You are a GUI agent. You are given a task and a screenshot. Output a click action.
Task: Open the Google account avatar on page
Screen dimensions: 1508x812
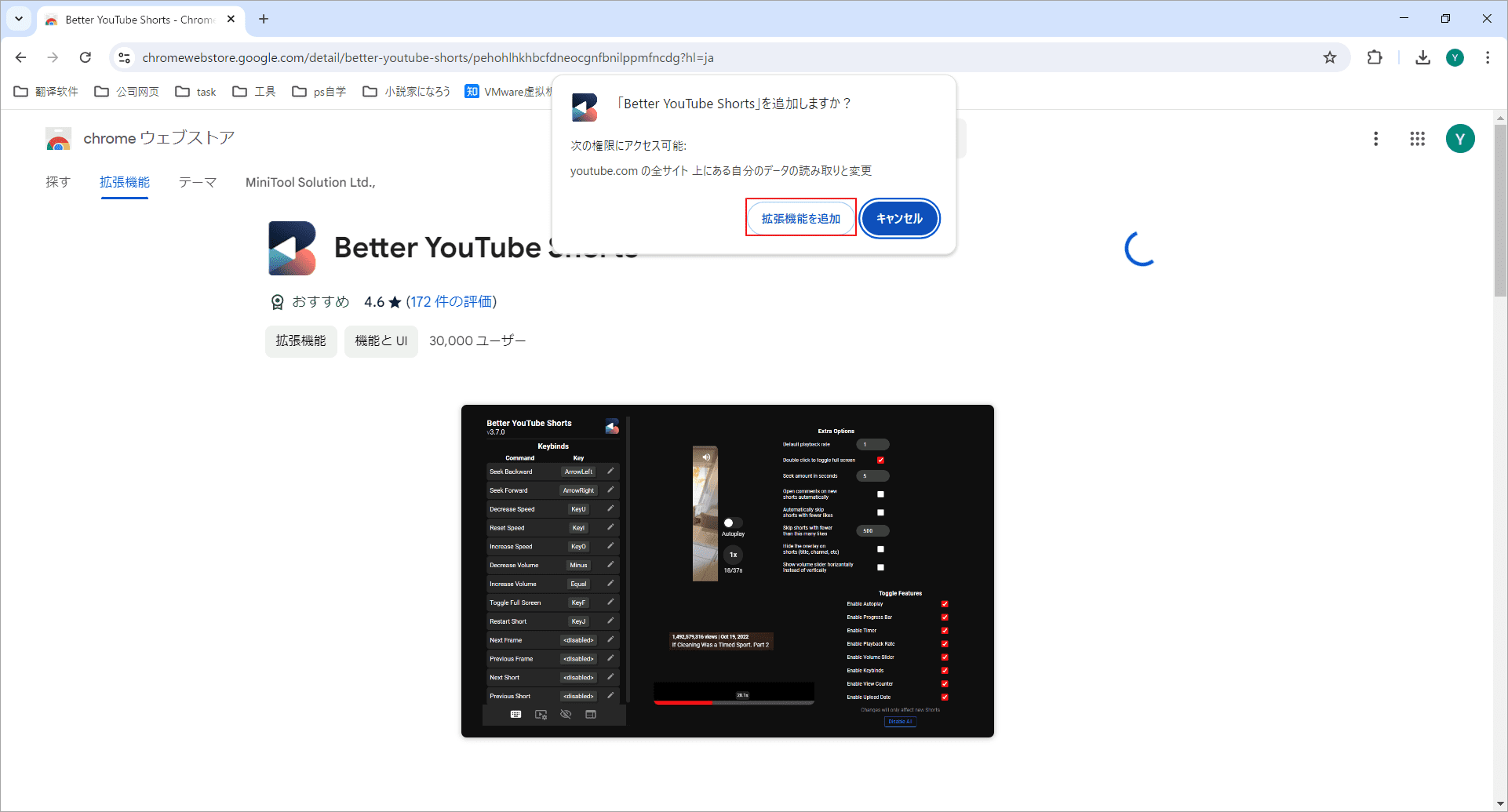pyautogui.click(x=1460, y=139)
